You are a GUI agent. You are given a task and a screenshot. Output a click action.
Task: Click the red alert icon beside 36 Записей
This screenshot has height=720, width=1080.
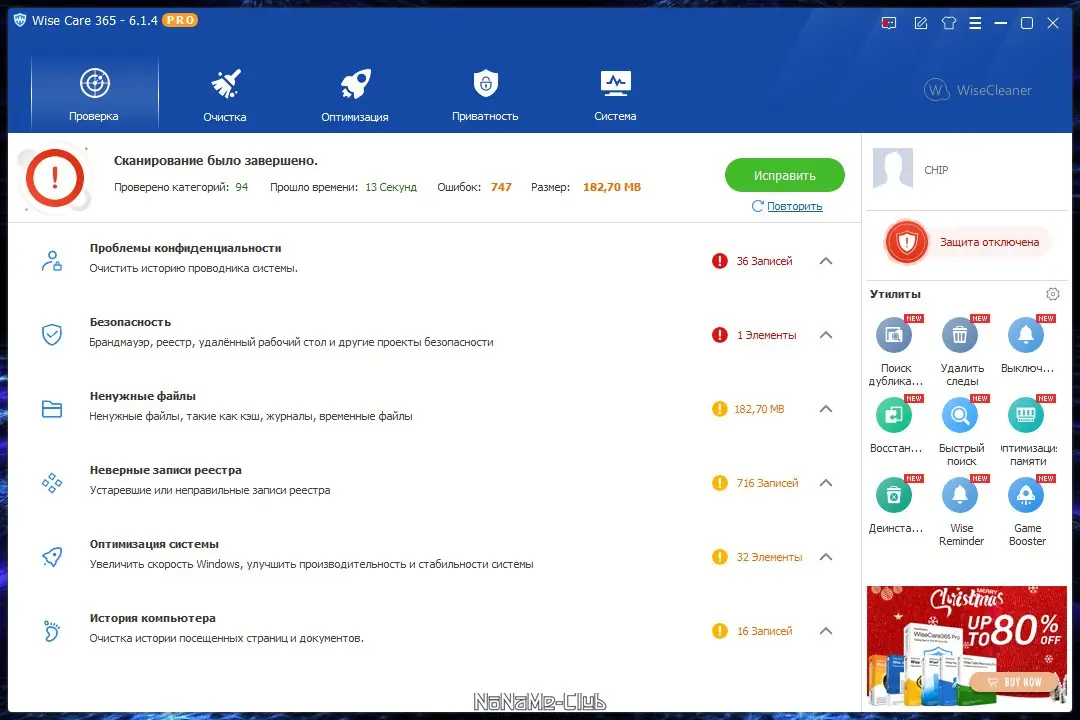719,261
